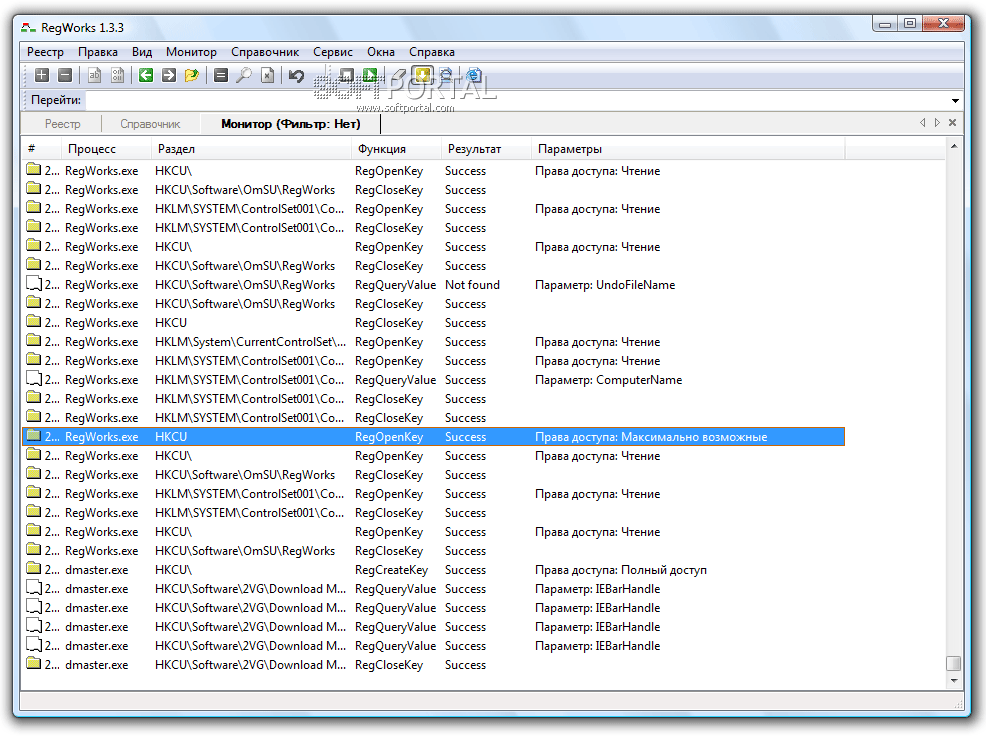Click the monitor filter icon

point(446,75)
